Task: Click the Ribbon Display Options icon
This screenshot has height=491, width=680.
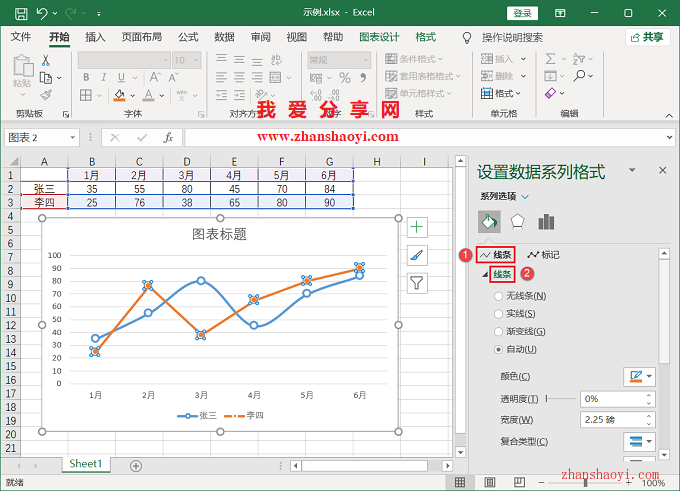Action: (x=560, y=13)
